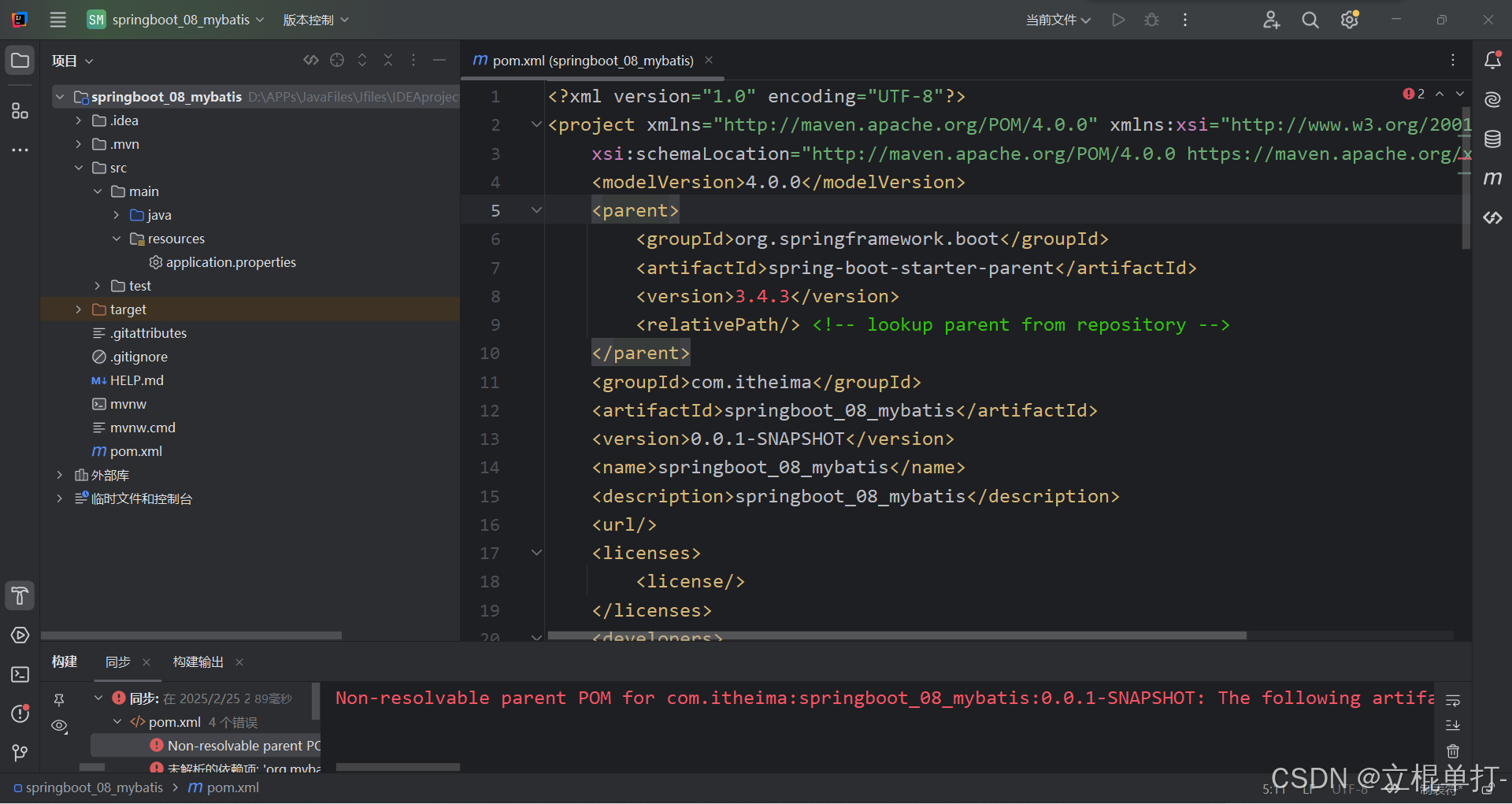Image resolution: width=1512 pixels, height=804 pixels.
Task: Debug the current file
Action: pyautogui.click(x=1151, y=20)
